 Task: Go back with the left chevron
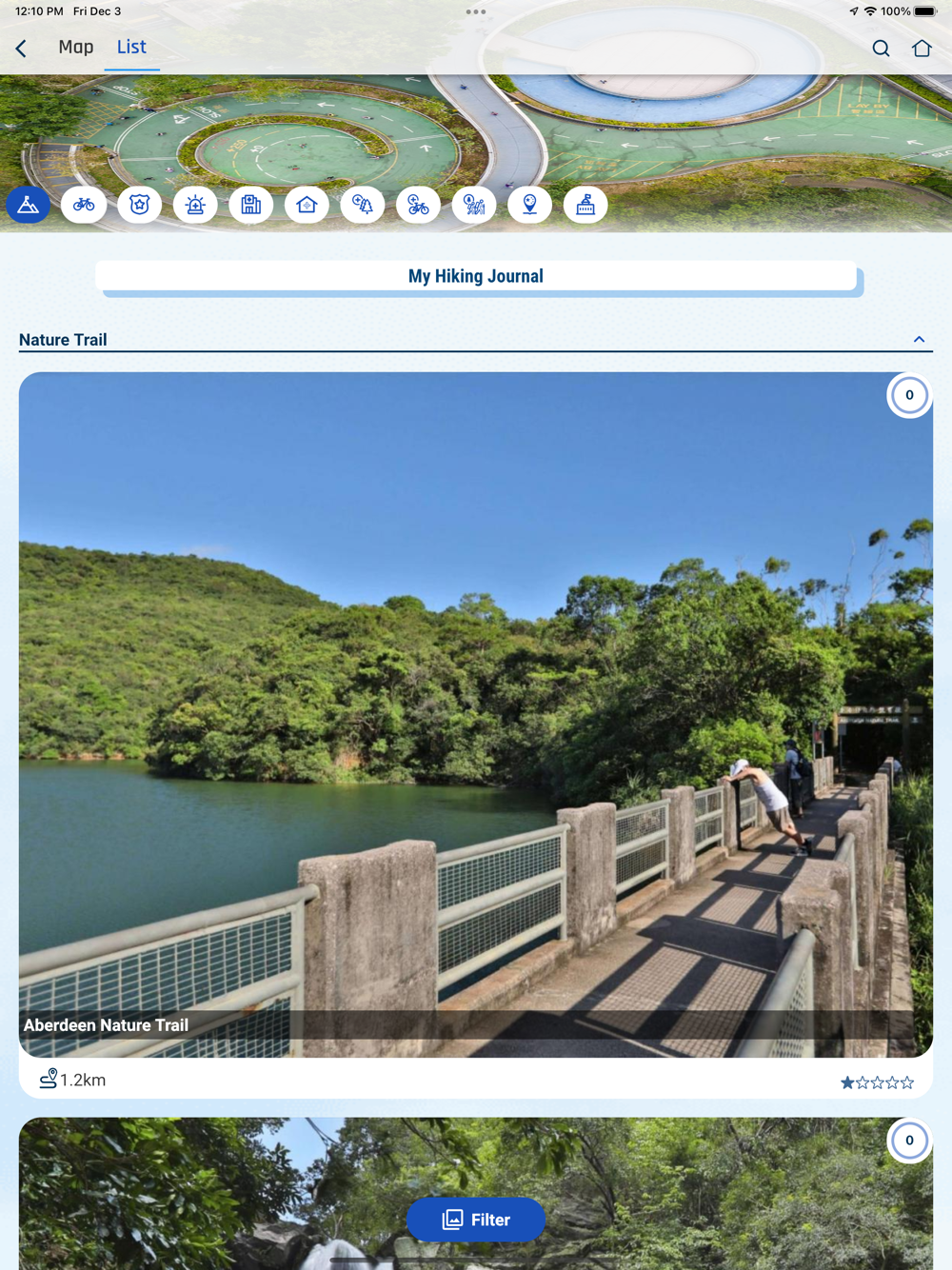point(21,48)
